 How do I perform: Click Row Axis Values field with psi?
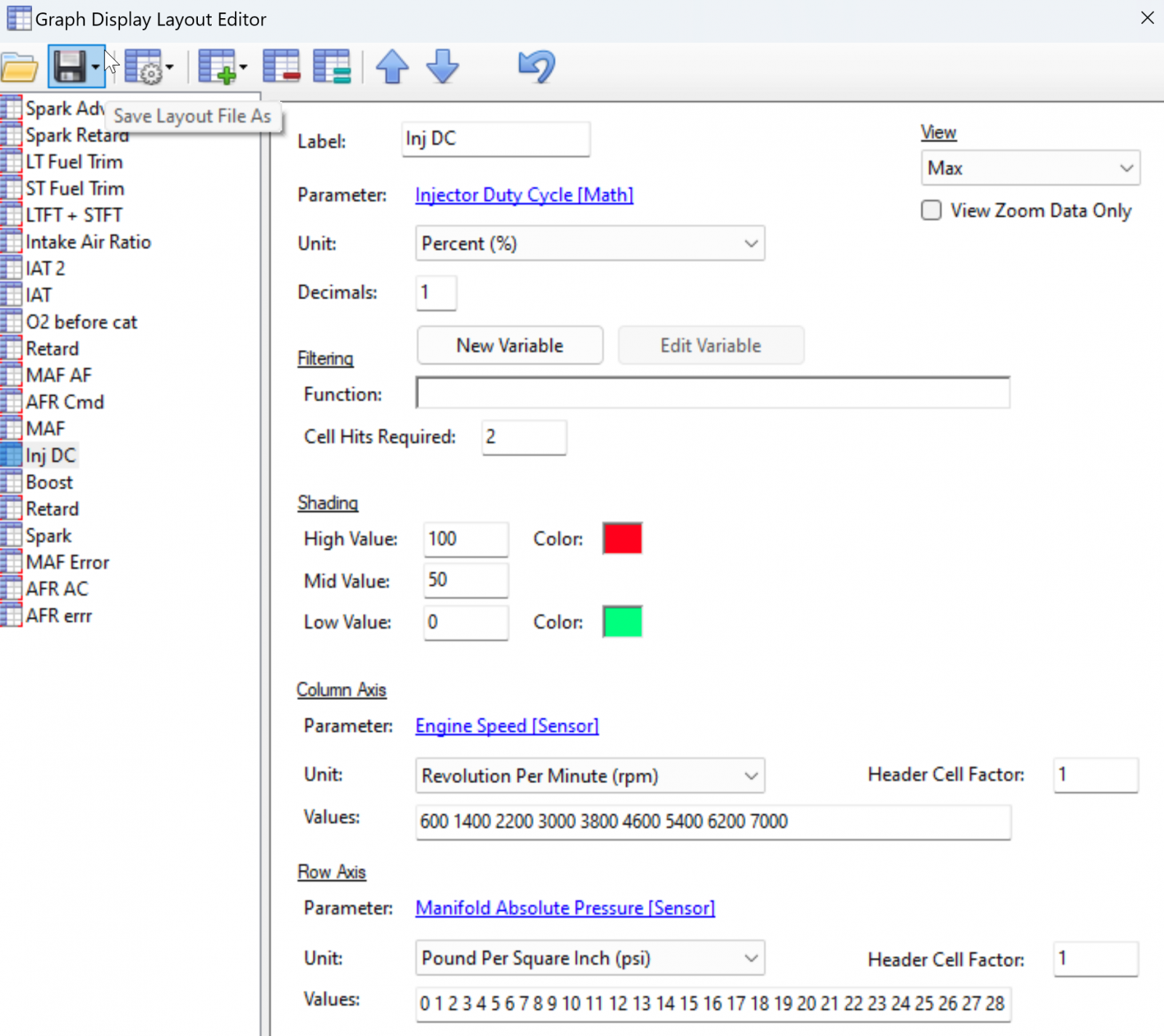tap(713, 1004)
